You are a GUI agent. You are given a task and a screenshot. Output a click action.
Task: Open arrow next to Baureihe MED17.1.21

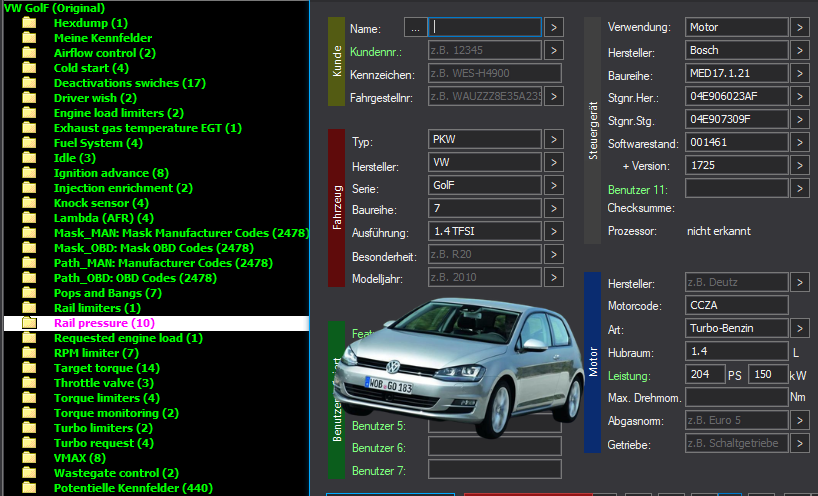[800, 74]
